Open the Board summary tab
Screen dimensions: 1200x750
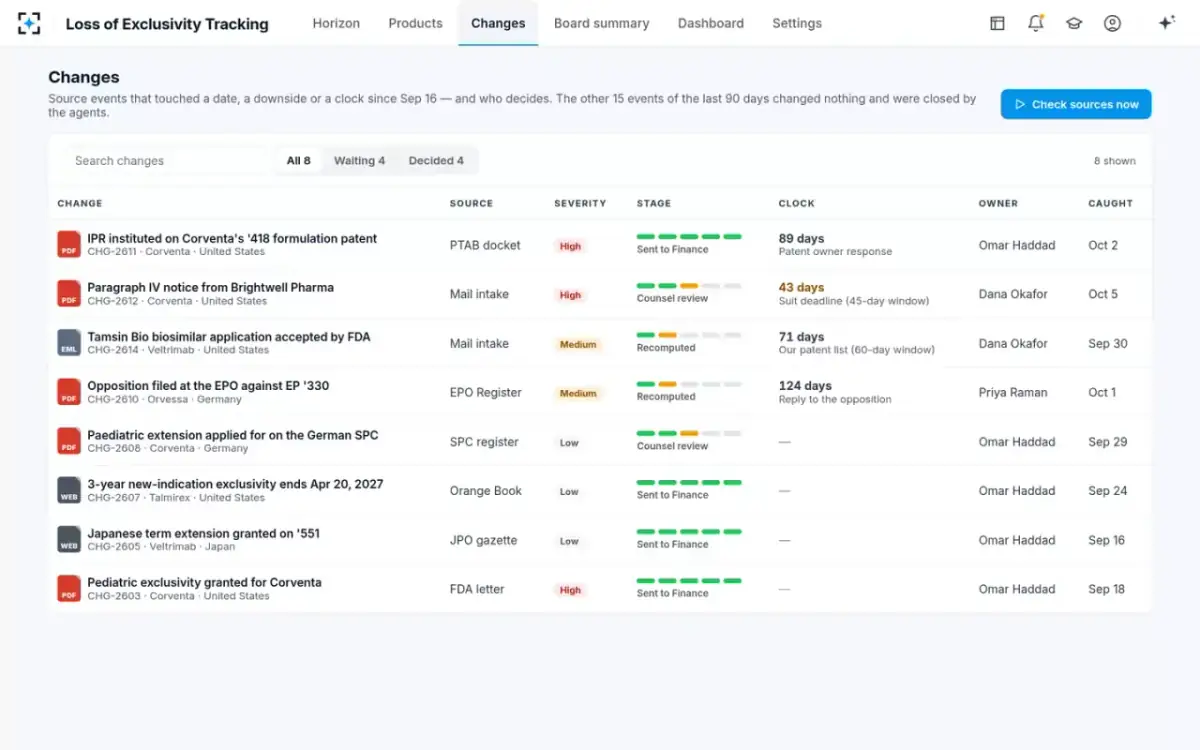(601, 23)
